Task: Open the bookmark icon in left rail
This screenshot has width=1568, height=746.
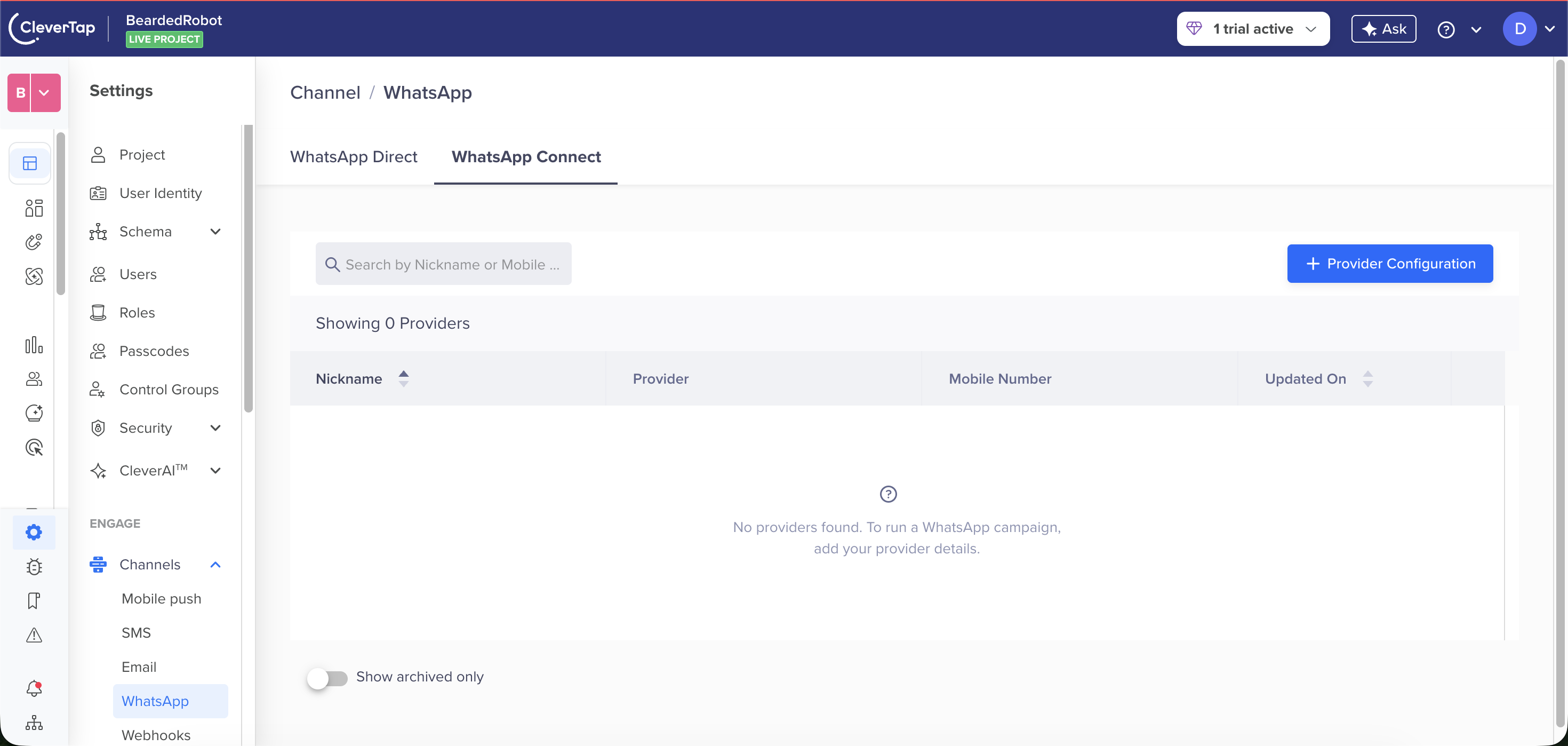Action: click(x=34, y=601)
